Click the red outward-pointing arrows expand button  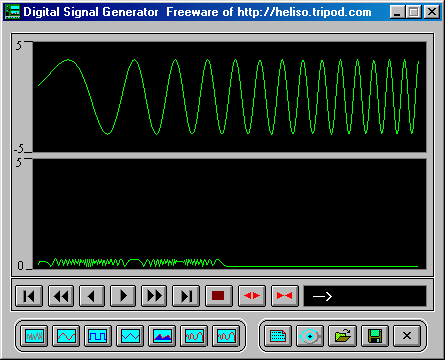coord(252,296)
